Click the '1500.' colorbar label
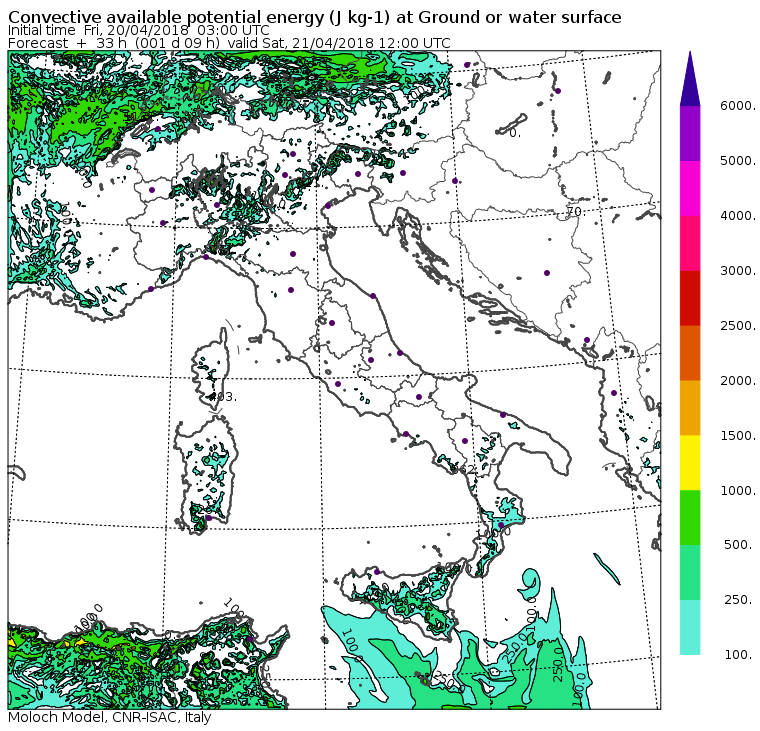Viewport: 760px width, 731px height. [x=738, y=435]
